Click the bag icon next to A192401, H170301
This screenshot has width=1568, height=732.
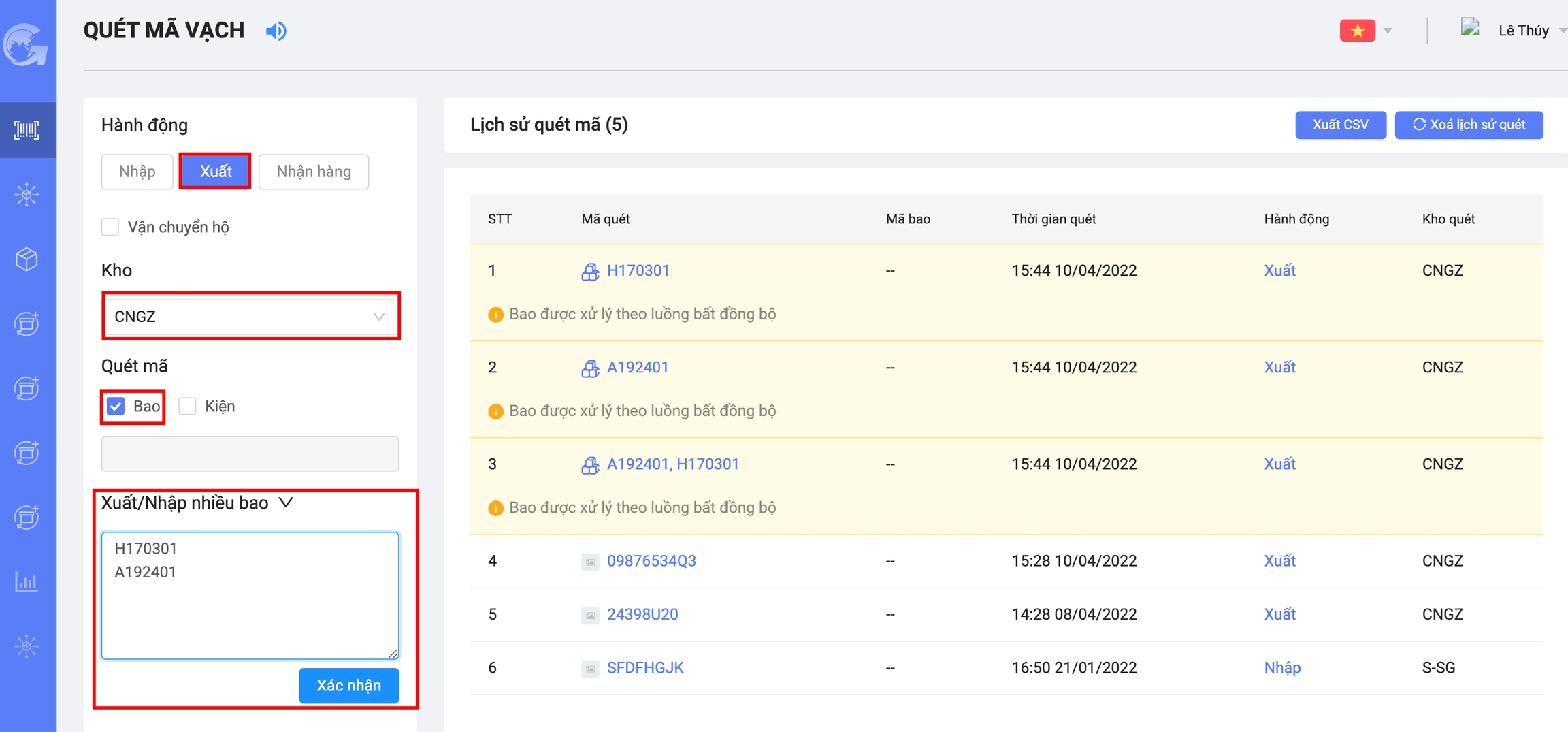[590, 464]
